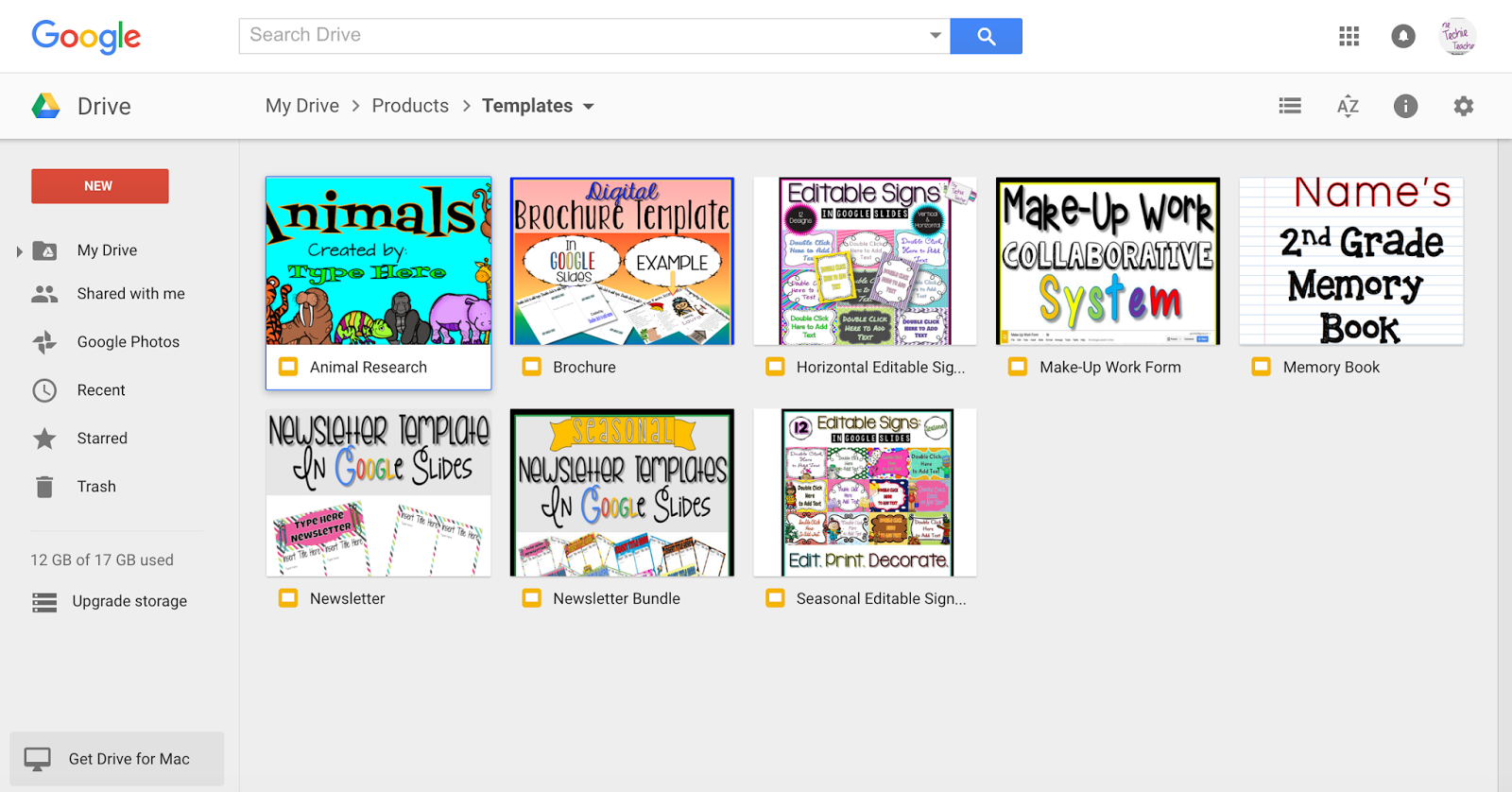Select My Drive in sidebar
The width and height of the screenshot is (1512, 792).
click(x=107, y=250)
